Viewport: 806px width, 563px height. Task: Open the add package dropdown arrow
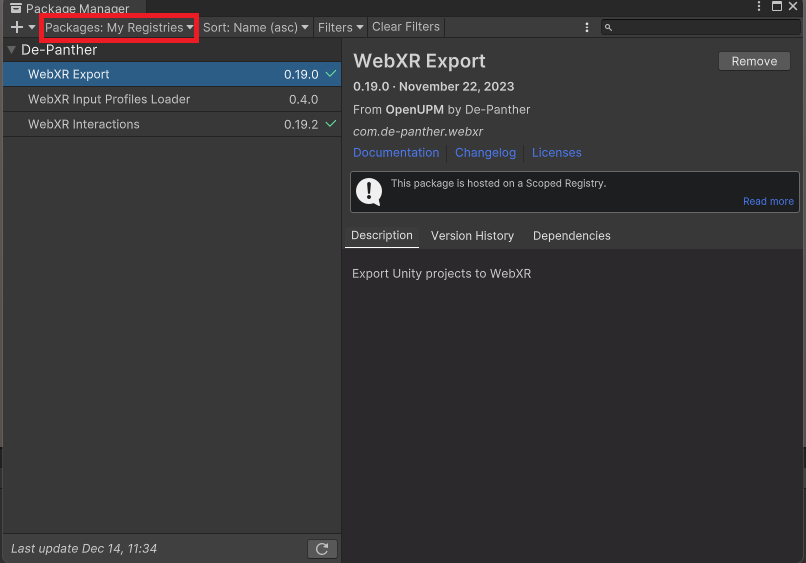pos(32,27)
